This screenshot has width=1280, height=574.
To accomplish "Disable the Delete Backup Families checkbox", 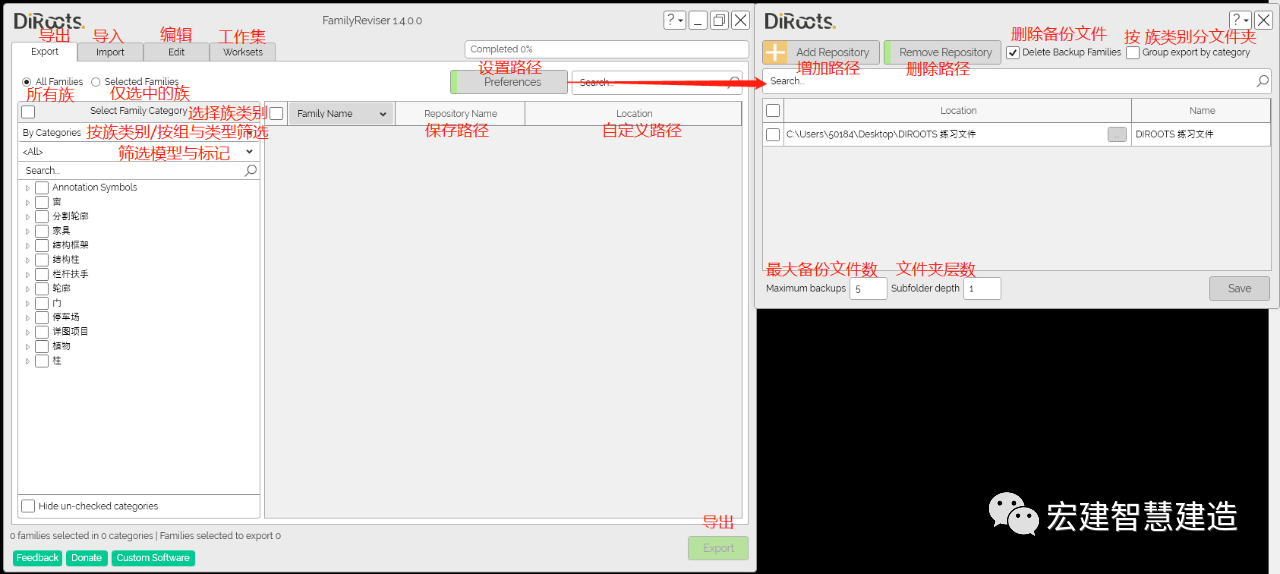I will tap(1013, 52).
